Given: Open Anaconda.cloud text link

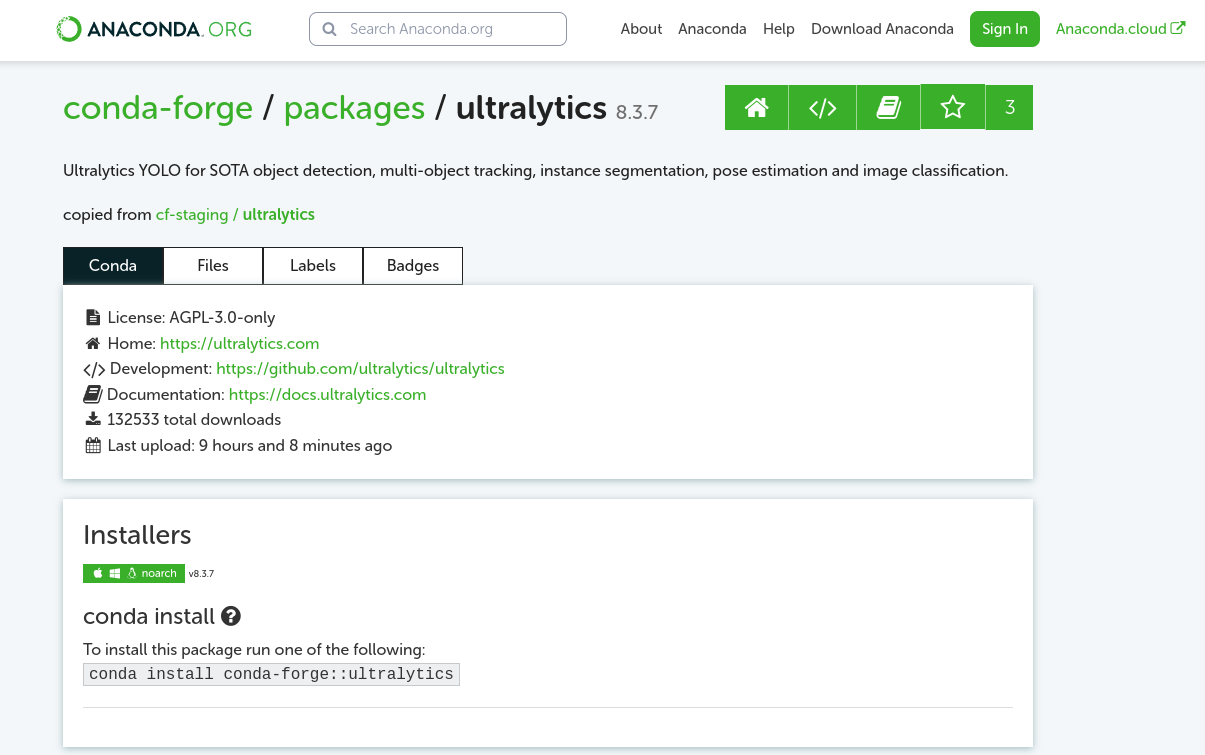Looking at the screenshot, I should (x=1111, y=29).
